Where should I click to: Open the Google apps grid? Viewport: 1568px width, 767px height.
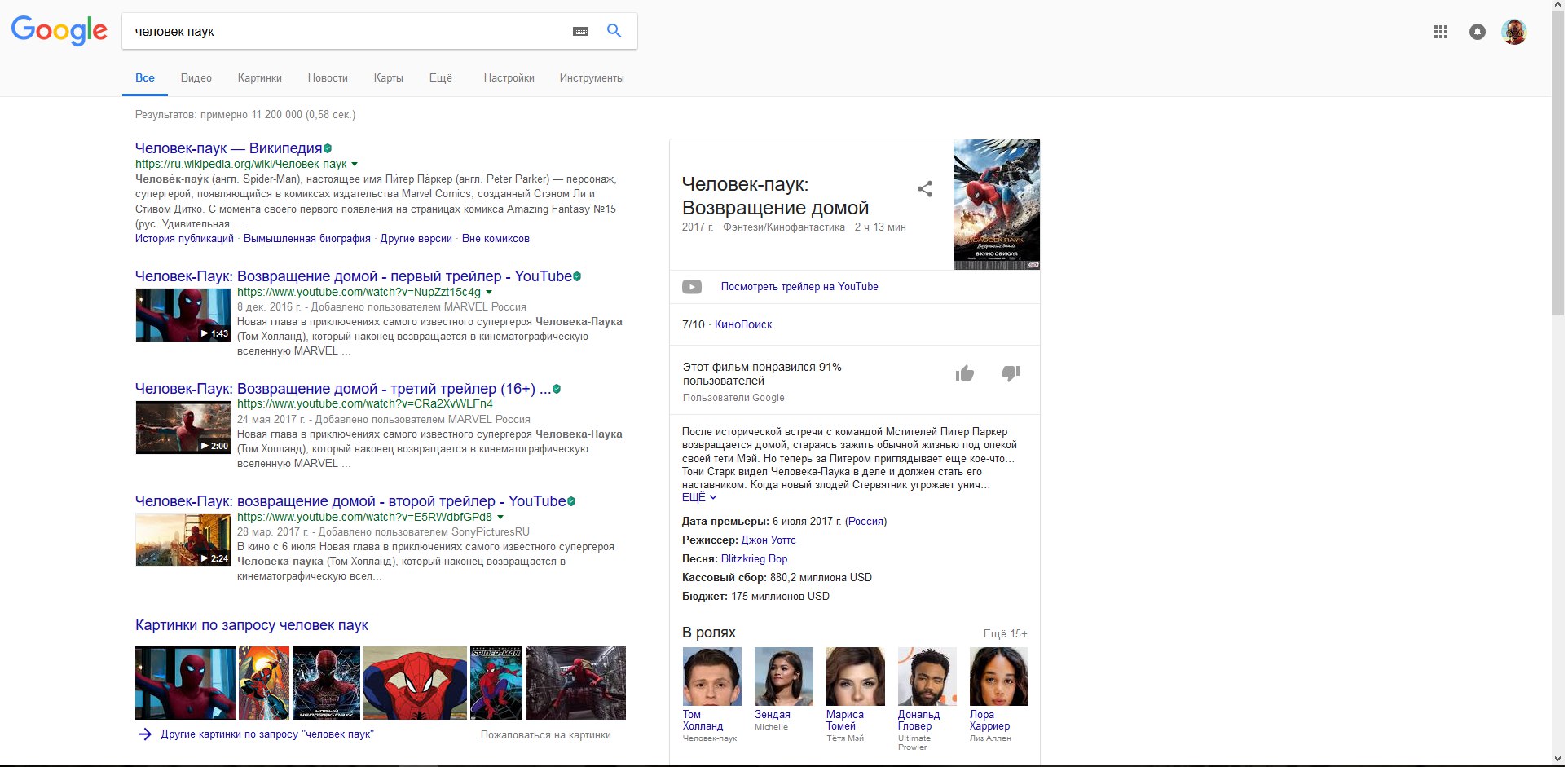tap(1440, 32)
